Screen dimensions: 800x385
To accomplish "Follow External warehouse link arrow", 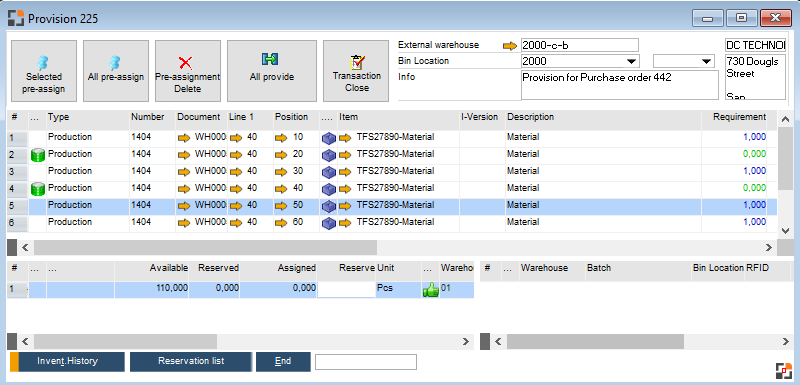I will 510,46.
